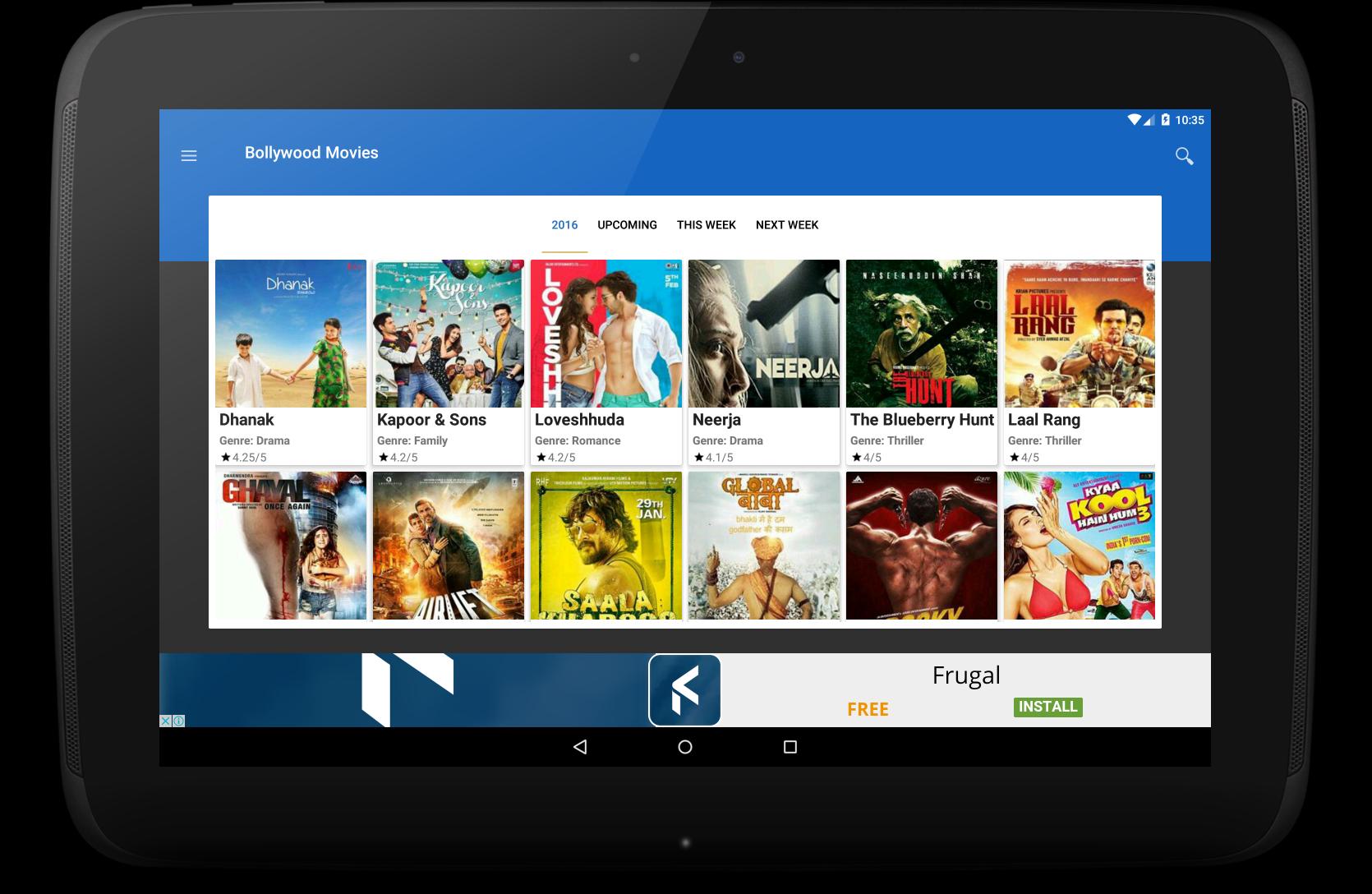Switch to the THIS WEEK tab
1372x894 pixels.
point(707,225)
